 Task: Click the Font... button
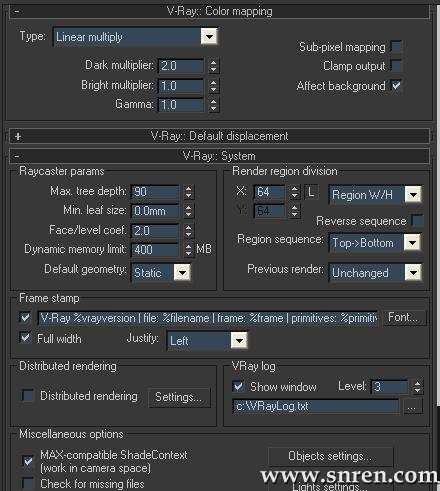[404, 317]
